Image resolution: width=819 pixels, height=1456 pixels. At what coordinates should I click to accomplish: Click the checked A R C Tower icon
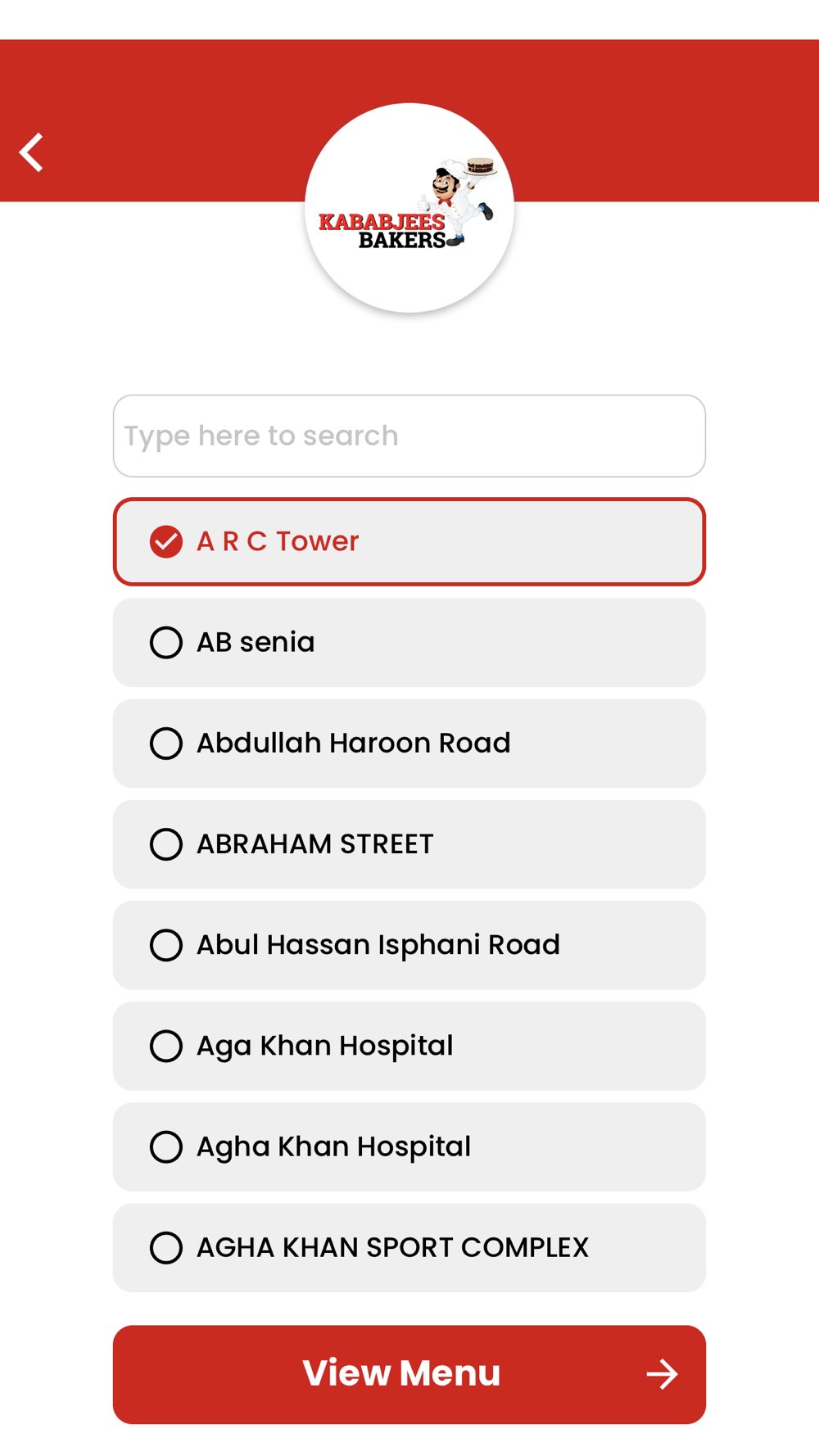(166, 541)
